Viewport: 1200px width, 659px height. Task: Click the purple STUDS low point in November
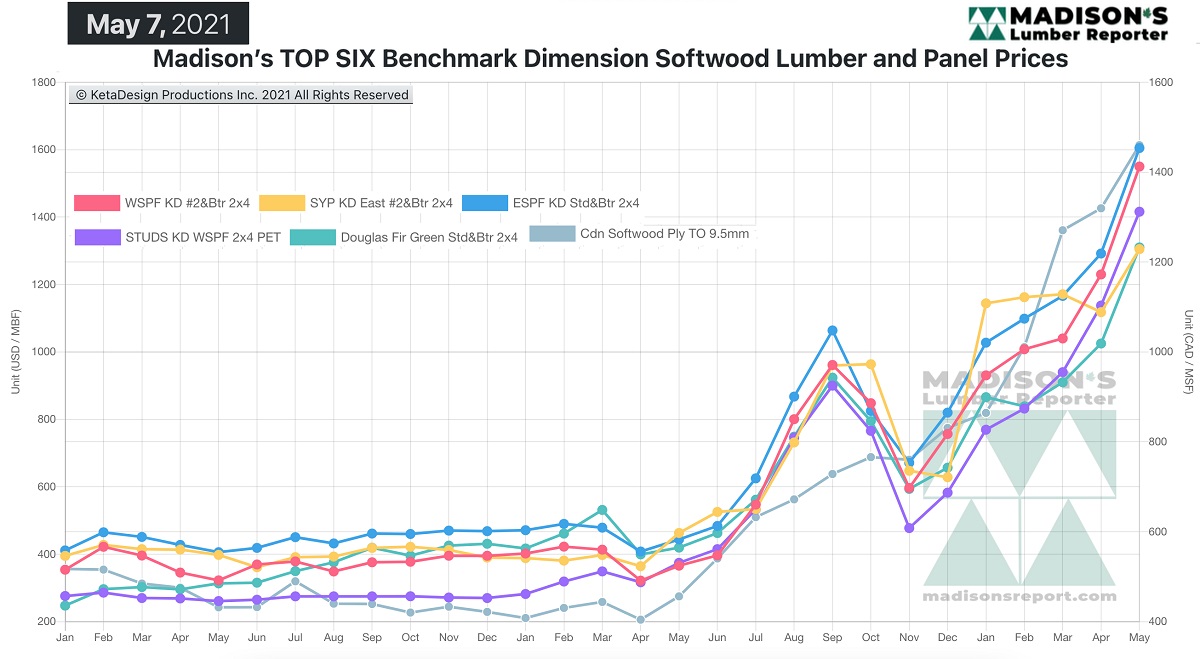click(x=909, y=527)
